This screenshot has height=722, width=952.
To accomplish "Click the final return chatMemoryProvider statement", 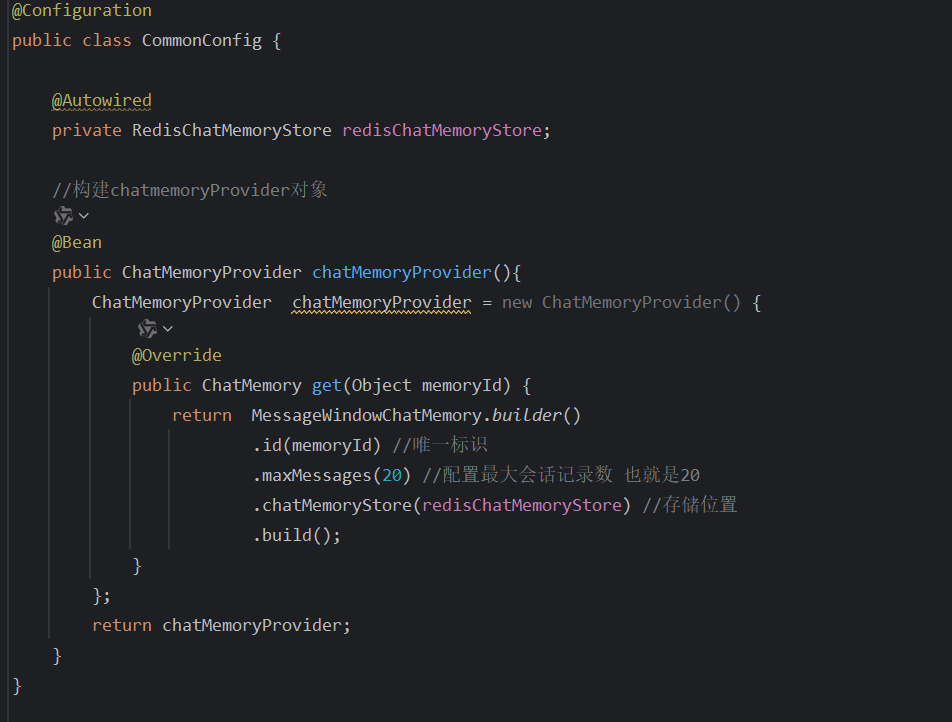I will pyautogui.click(x=219, y=624).
